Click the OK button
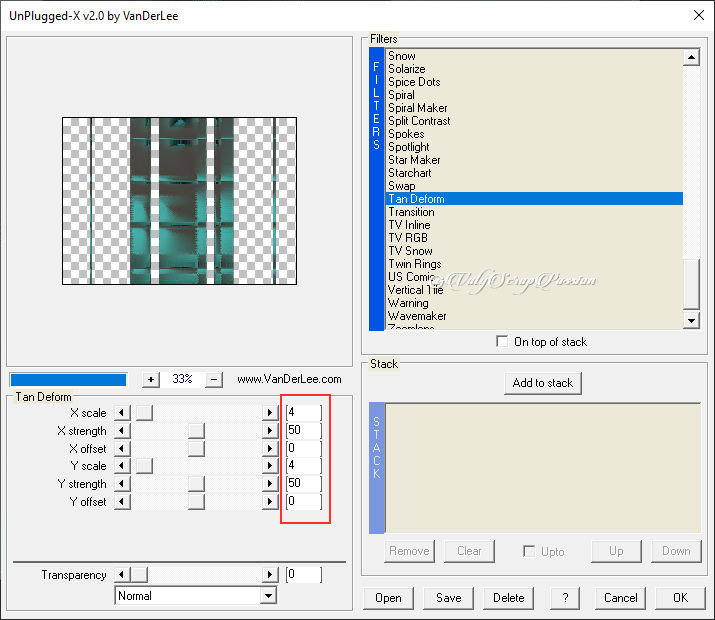Image resolution: width=715 pixels, height=620 pixels. [x=680, y=598]
